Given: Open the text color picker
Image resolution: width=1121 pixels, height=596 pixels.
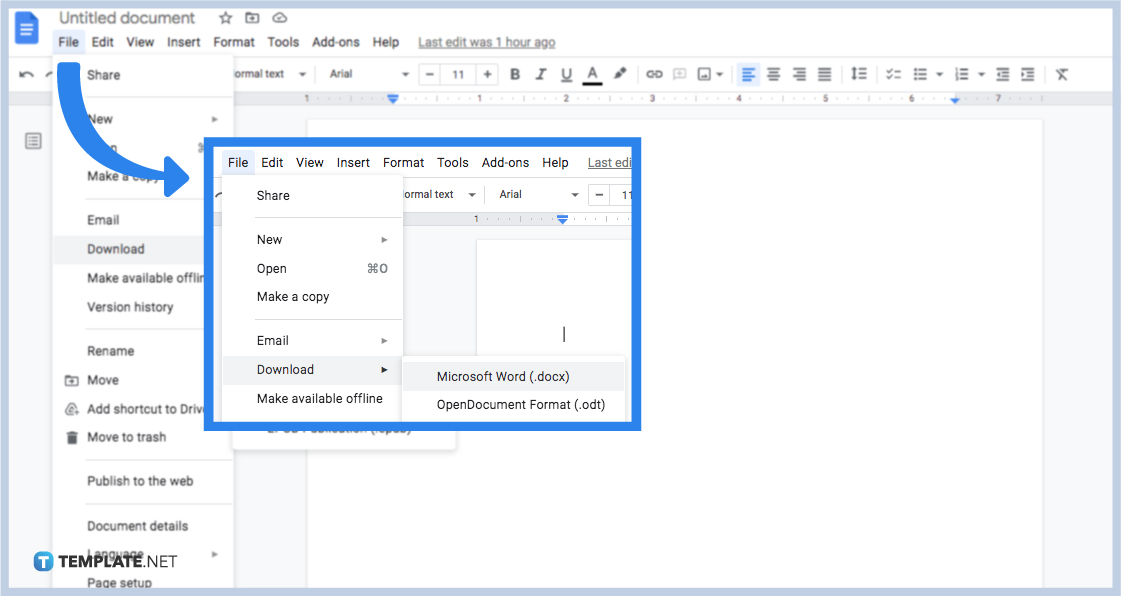Looking at the screenshot, I should (x=591, y=74).
